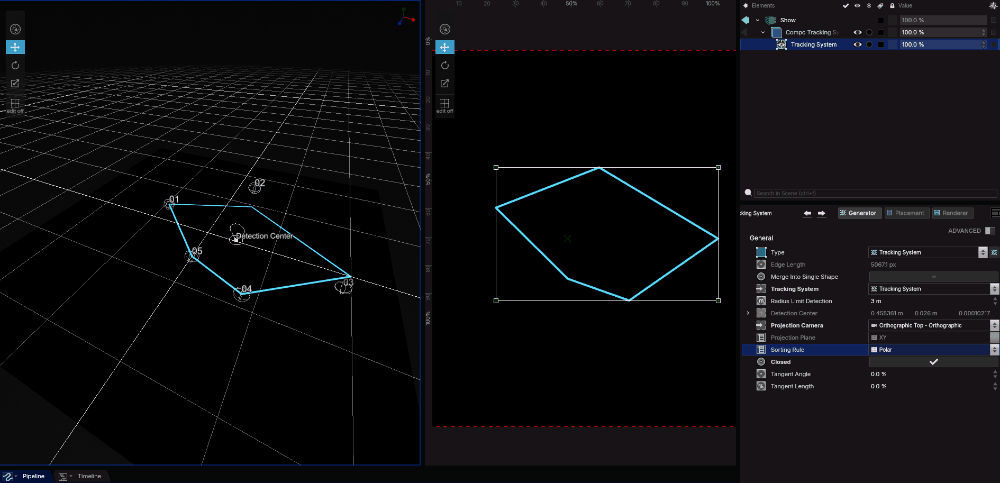Viewport: 1000px width, 483px height.
Task: Click the search magnifier icon in Elements panel
Action: pos(748,192)
